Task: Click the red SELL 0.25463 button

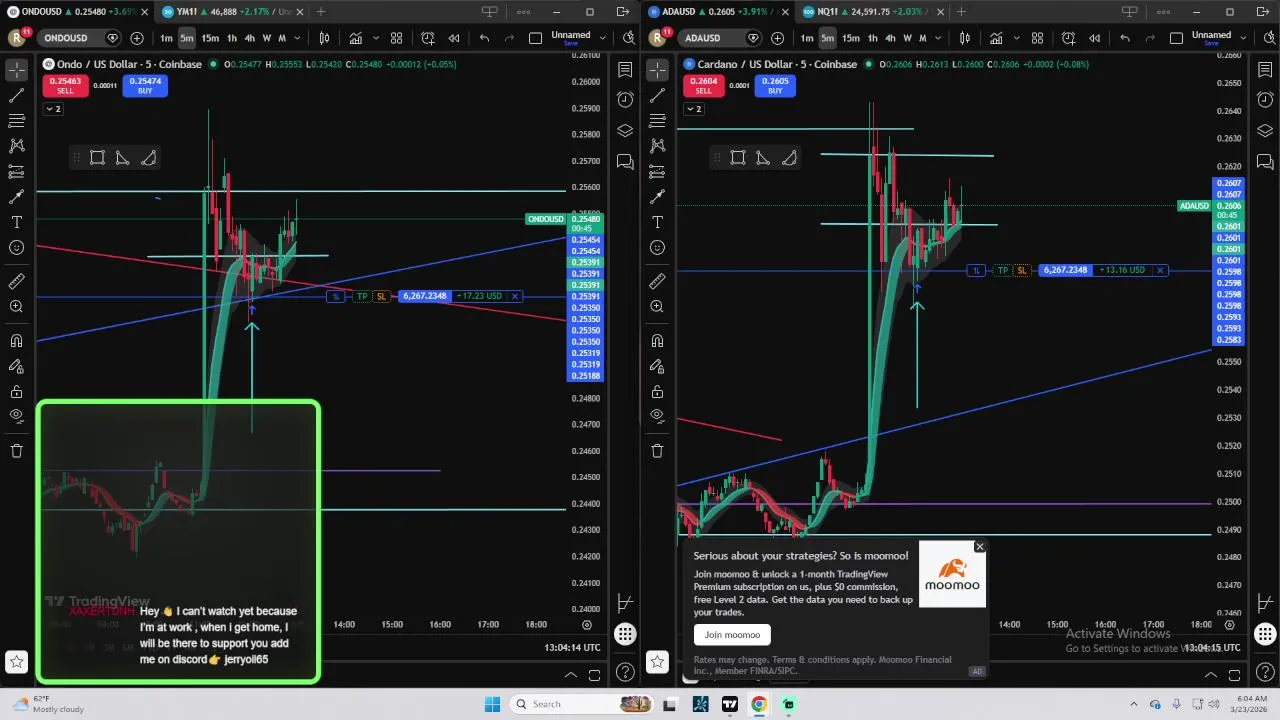Action: (x=65, y=86)
